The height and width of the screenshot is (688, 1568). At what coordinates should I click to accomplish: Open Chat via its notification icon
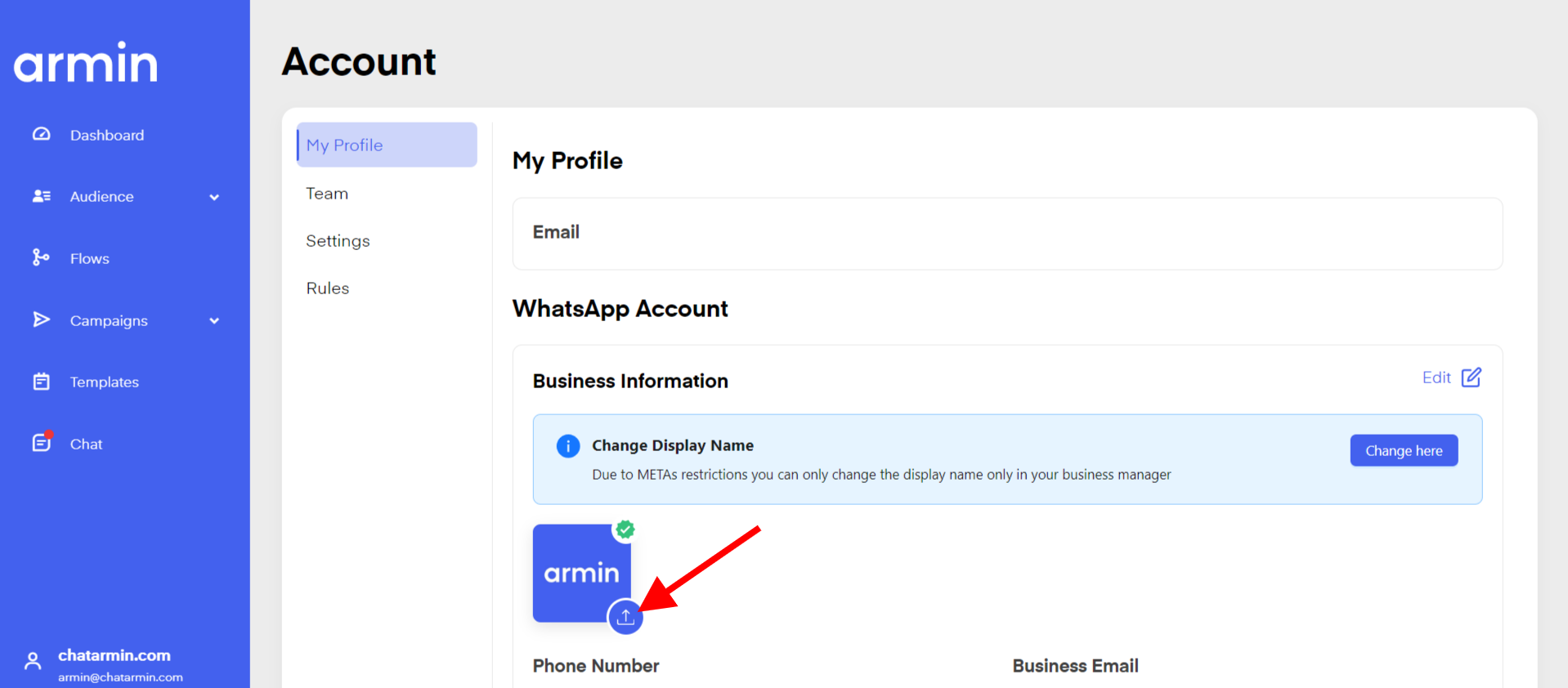click(41, 443)
